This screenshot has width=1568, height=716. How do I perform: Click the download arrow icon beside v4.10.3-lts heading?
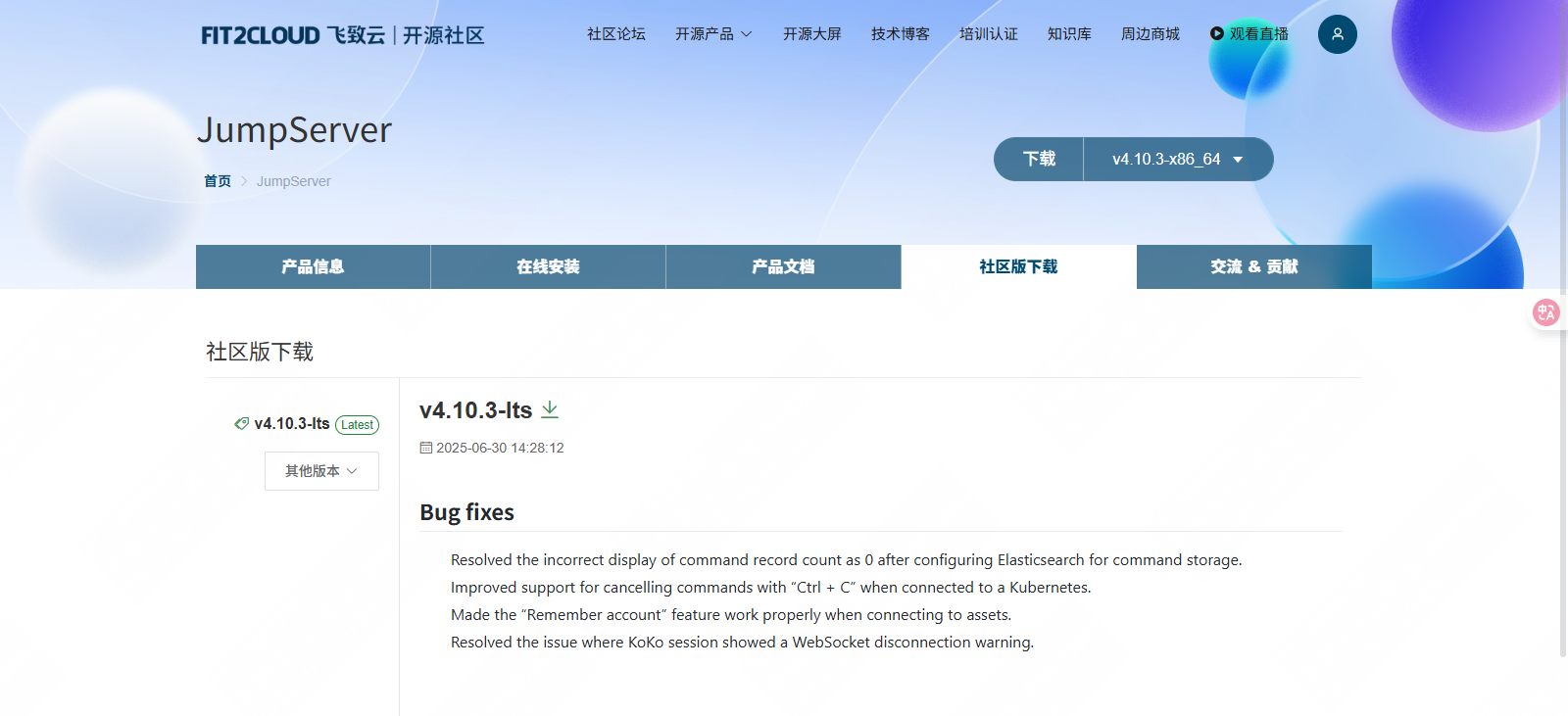click(x=550, y=409)
